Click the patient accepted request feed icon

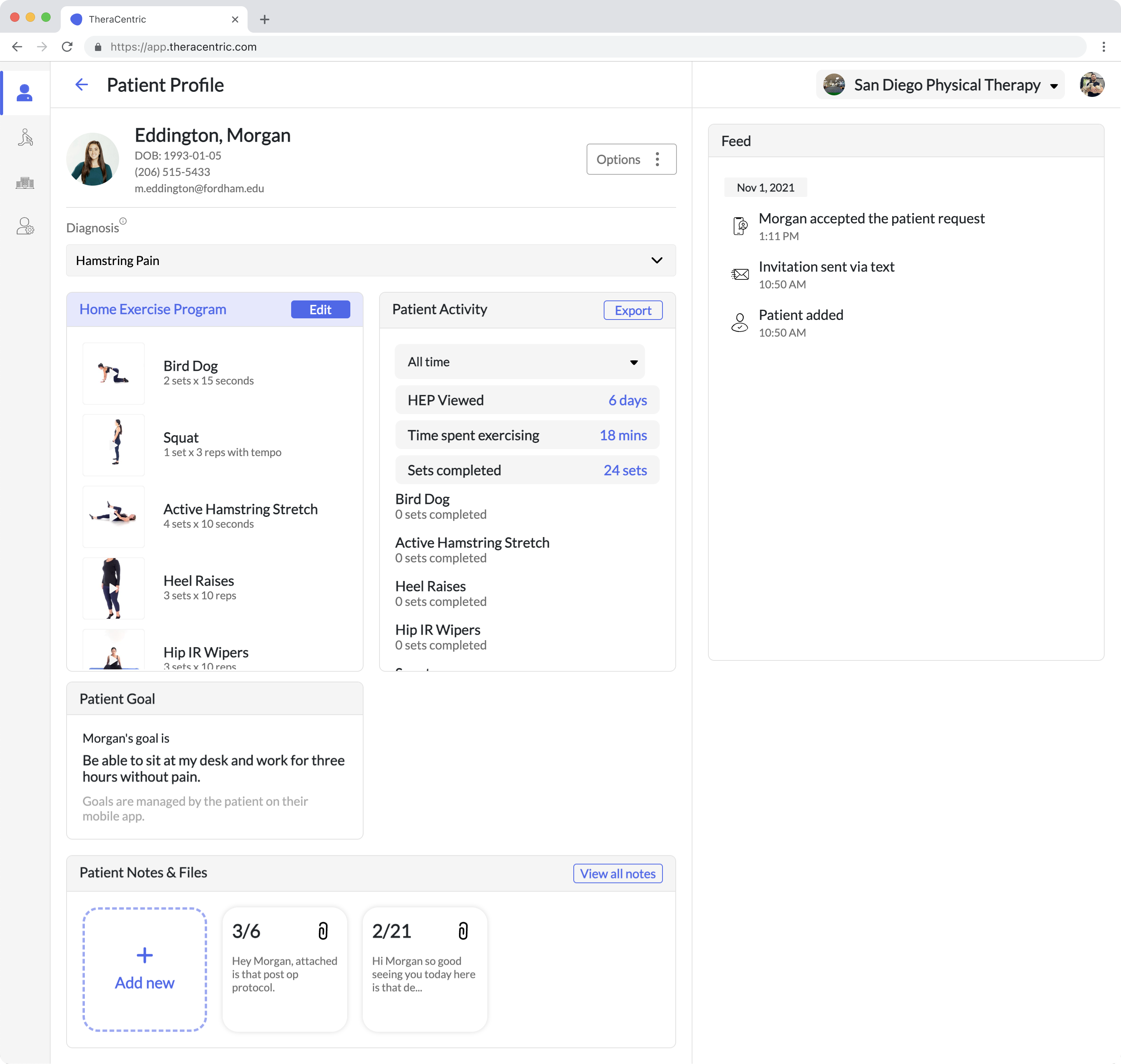click(x=740, y=226)
